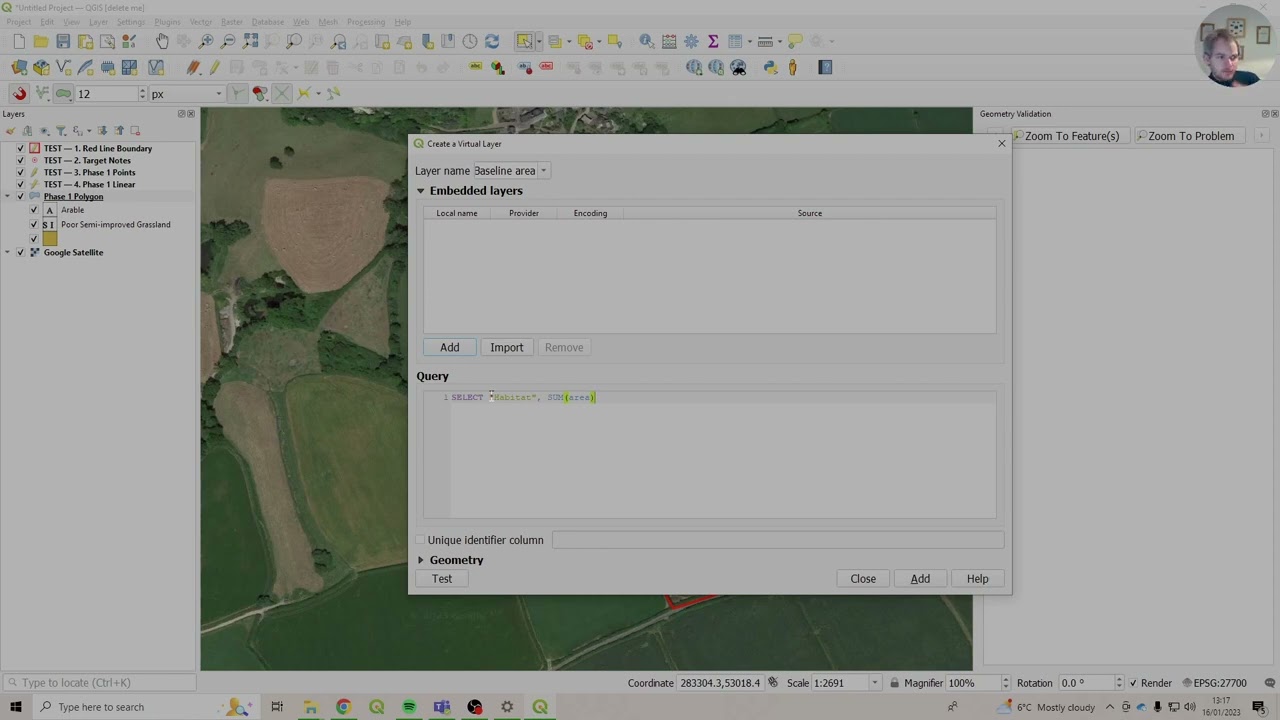Click the Identify Features tool
This screenshot has width=1280, height=720.
647,41
